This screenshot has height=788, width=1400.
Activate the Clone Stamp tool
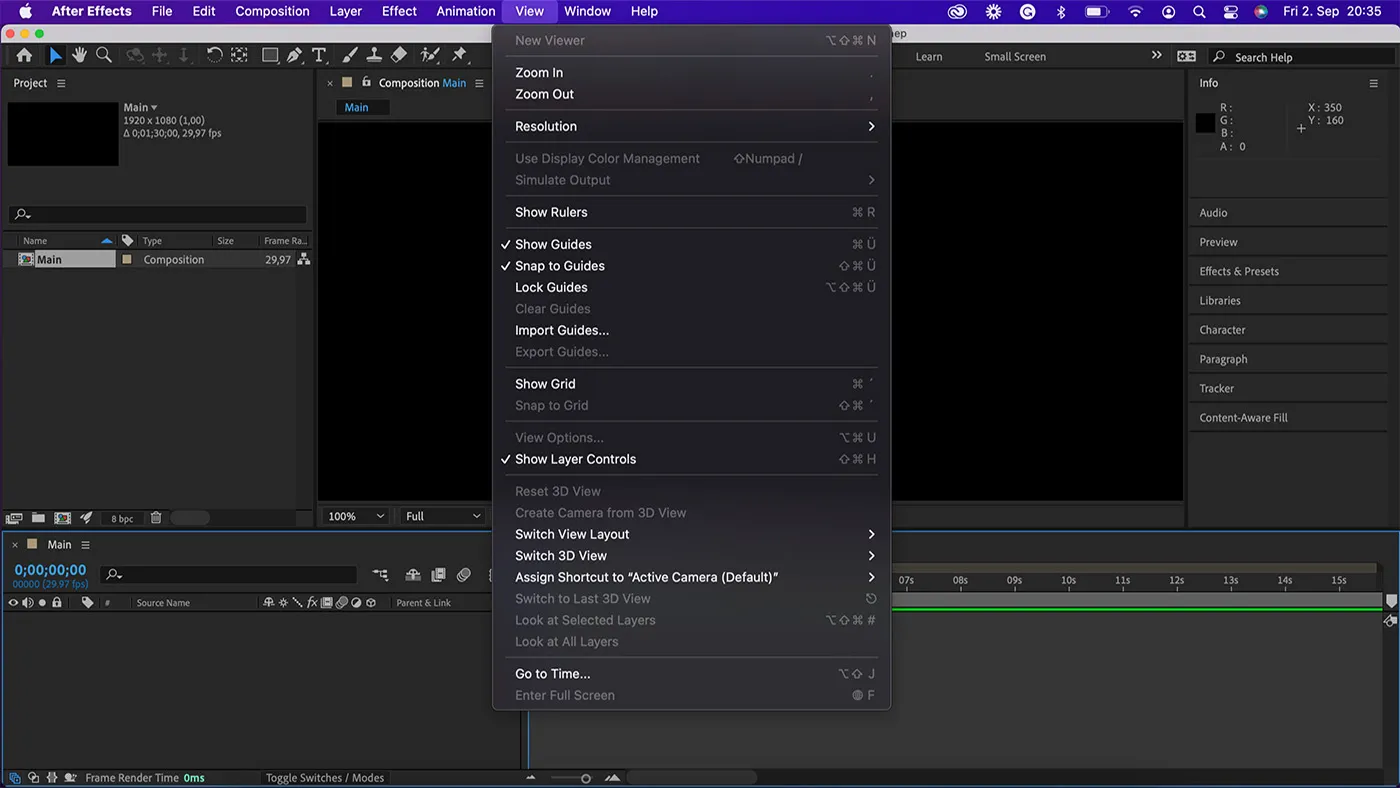[x=374, y=55]
